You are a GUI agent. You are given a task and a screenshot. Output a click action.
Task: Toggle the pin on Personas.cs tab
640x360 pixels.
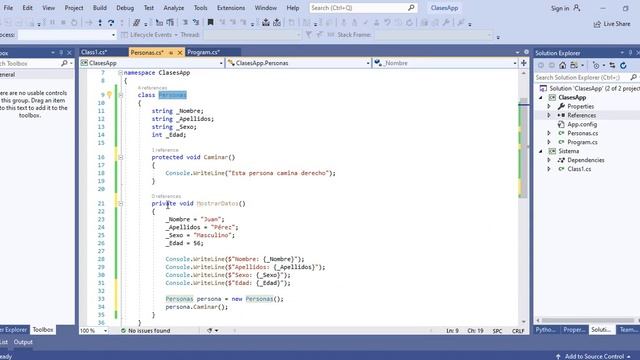(171, 53)
